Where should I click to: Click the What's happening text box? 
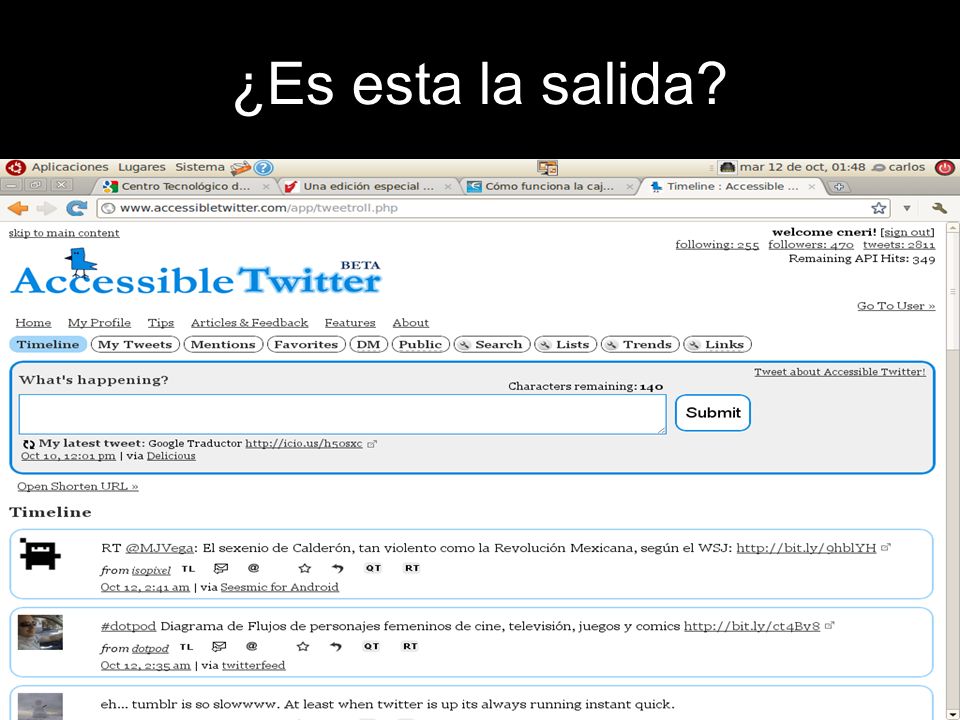click(x=342, y=414)
